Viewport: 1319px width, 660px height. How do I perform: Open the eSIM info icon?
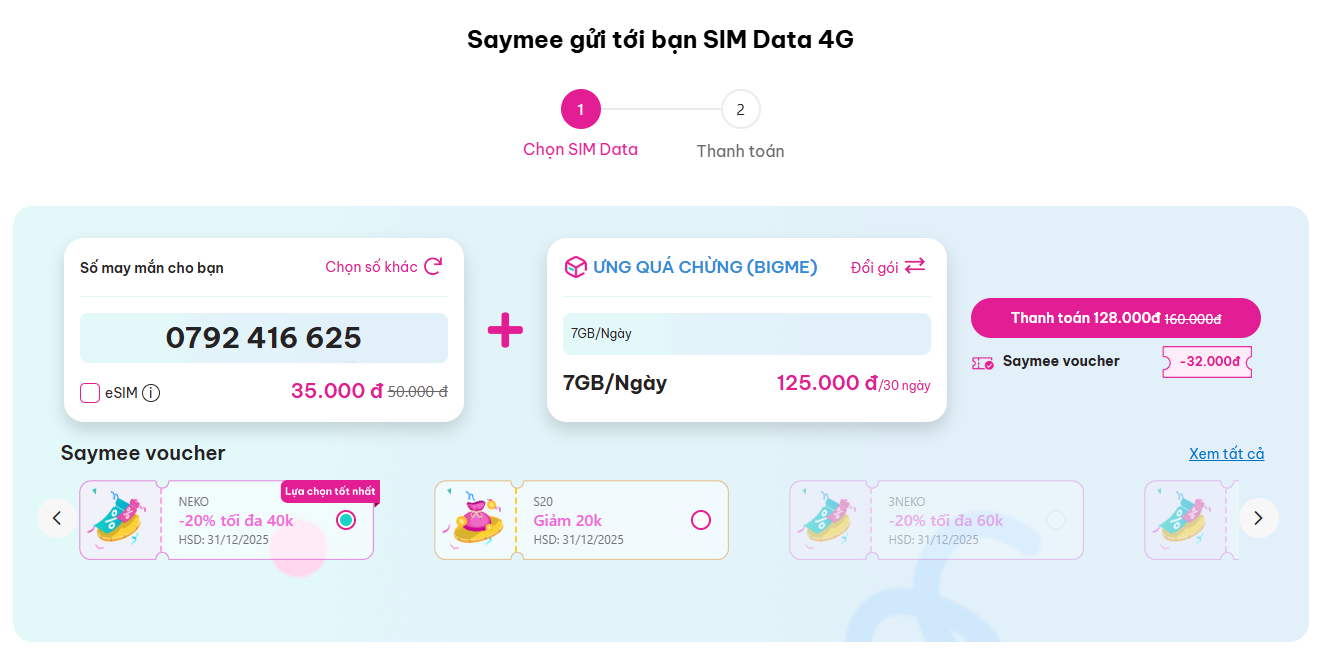click(151, 393)
